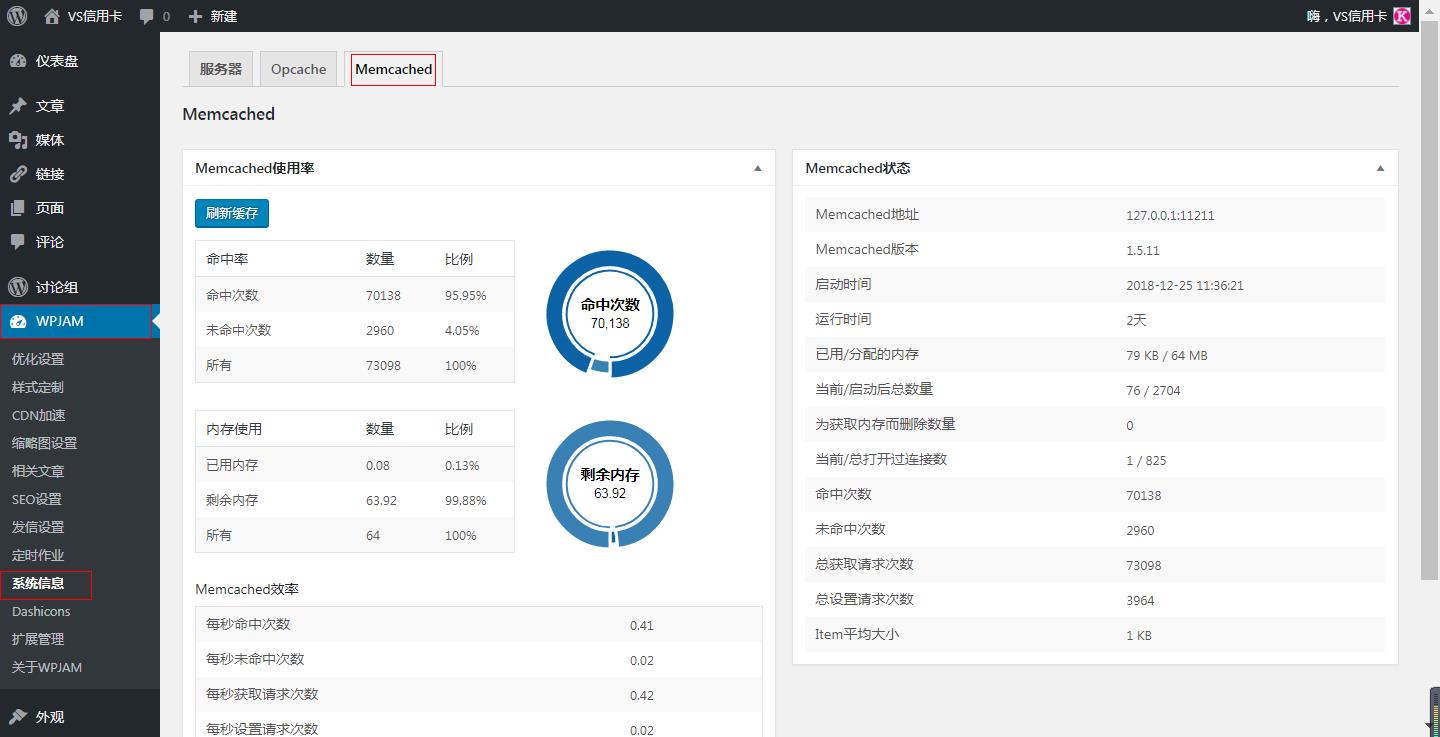
Task: Open the 定时作业 submenu item
Action: [38, 555]
